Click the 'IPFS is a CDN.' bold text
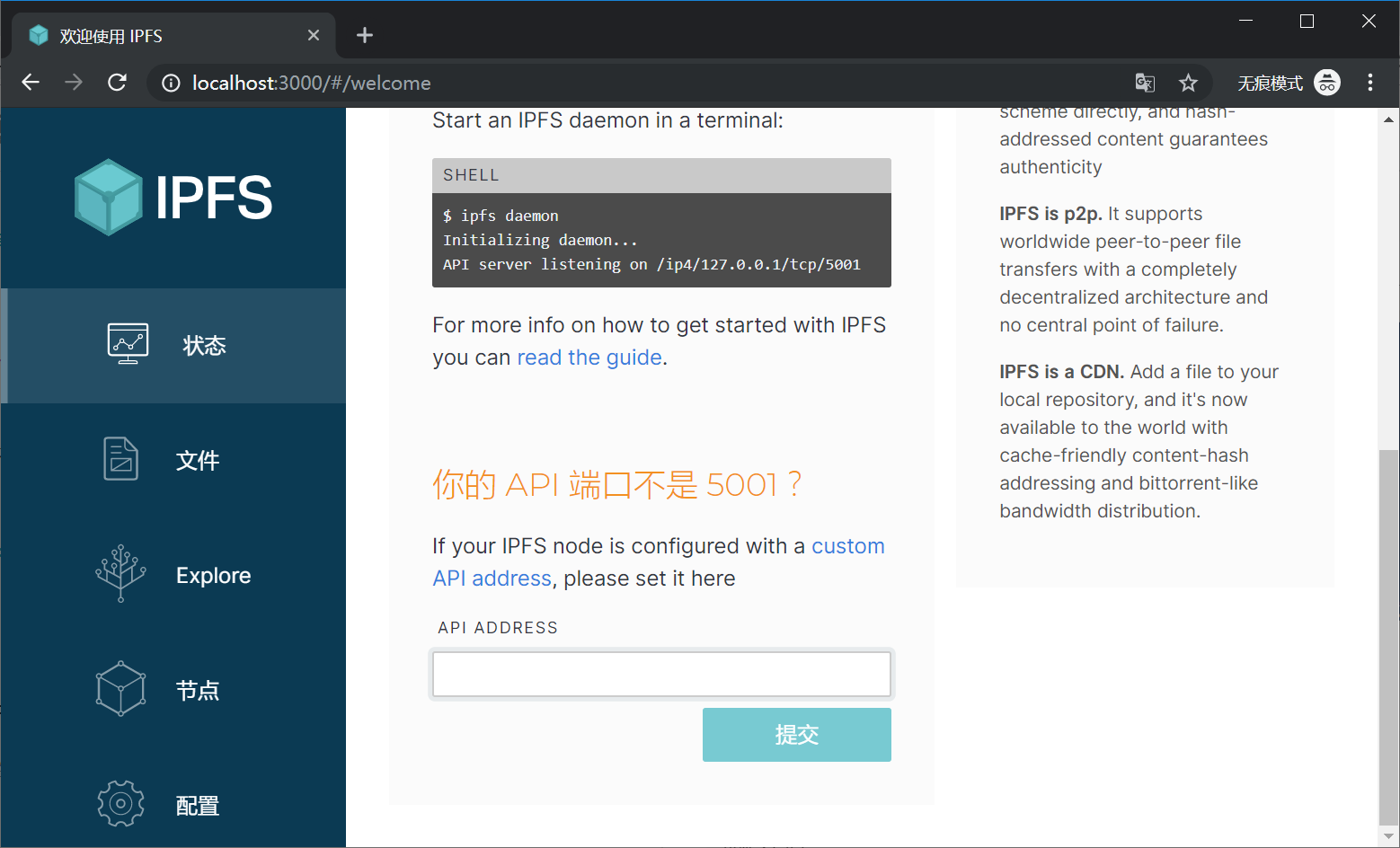The image size is (1400, 848). pos(1061,372)
